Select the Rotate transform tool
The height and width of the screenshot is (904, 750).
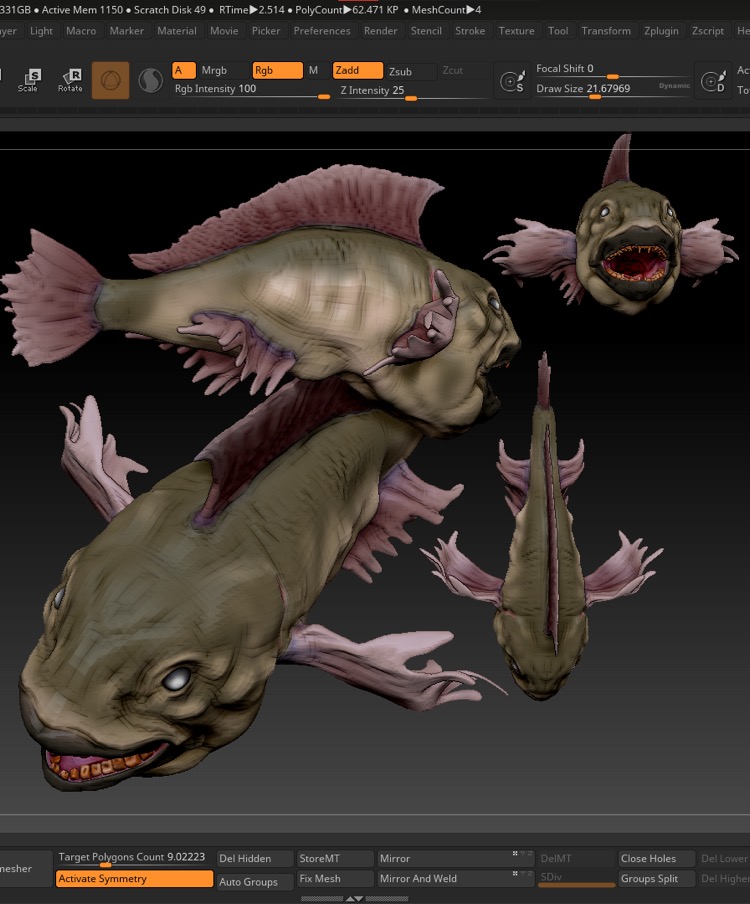click(71, 80)
